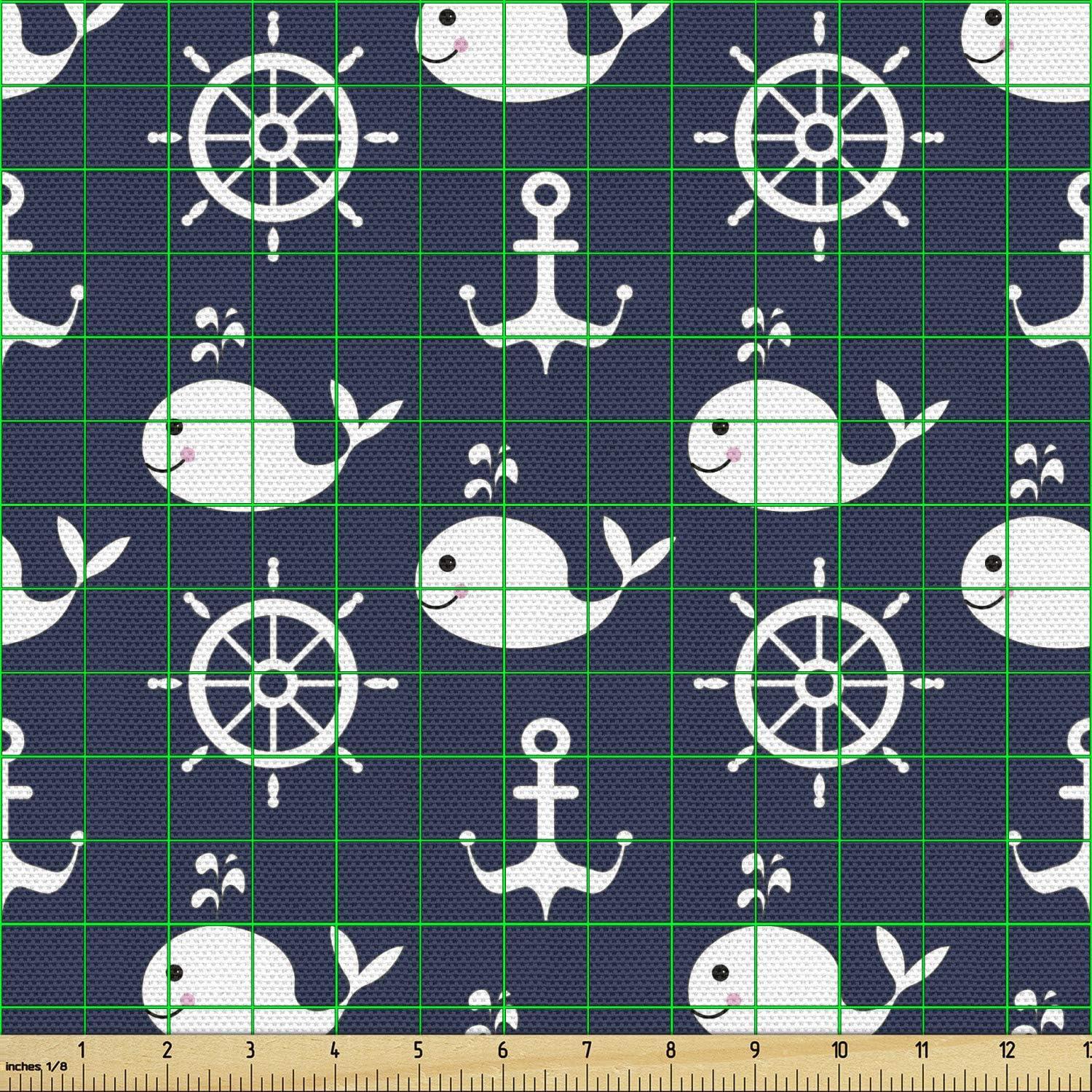Click the ruler's 5 inch number
1092x1092 pixels.
(x=418, y=1051)
